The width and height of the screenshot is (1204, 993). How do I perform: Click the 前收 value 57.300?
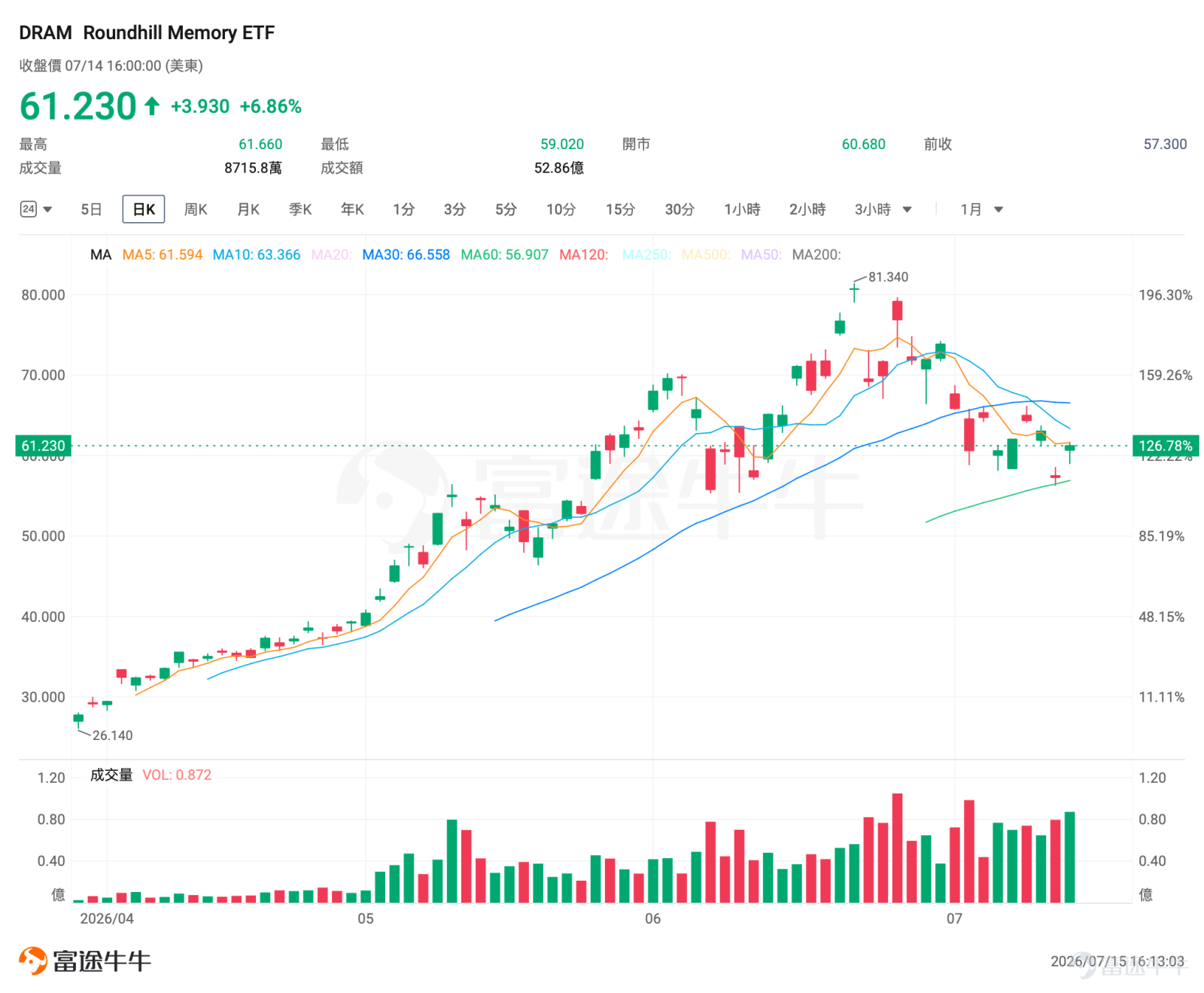[x=1166, y=144]
